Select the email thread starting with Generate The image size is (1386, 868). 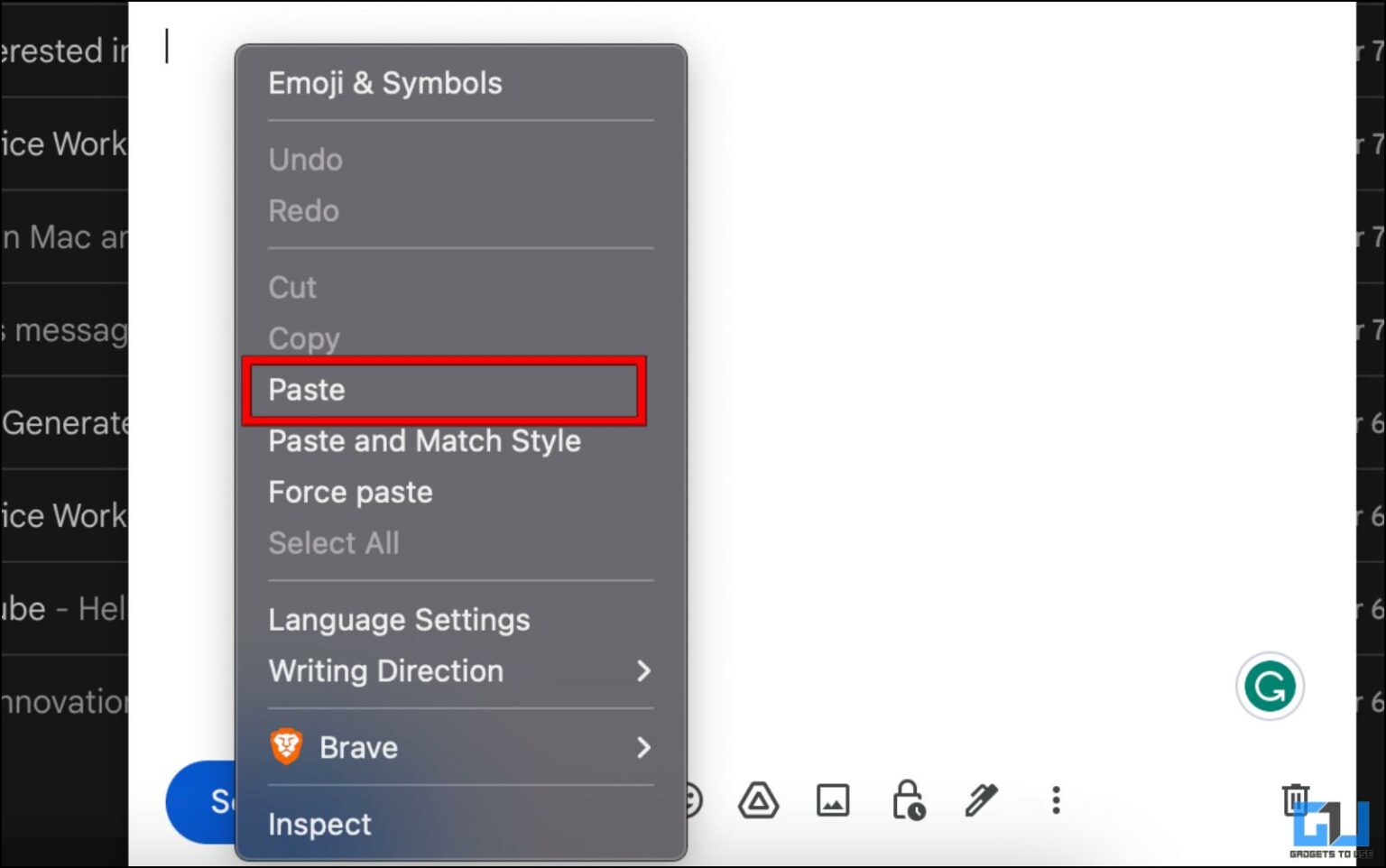click(x=63, y=423)
